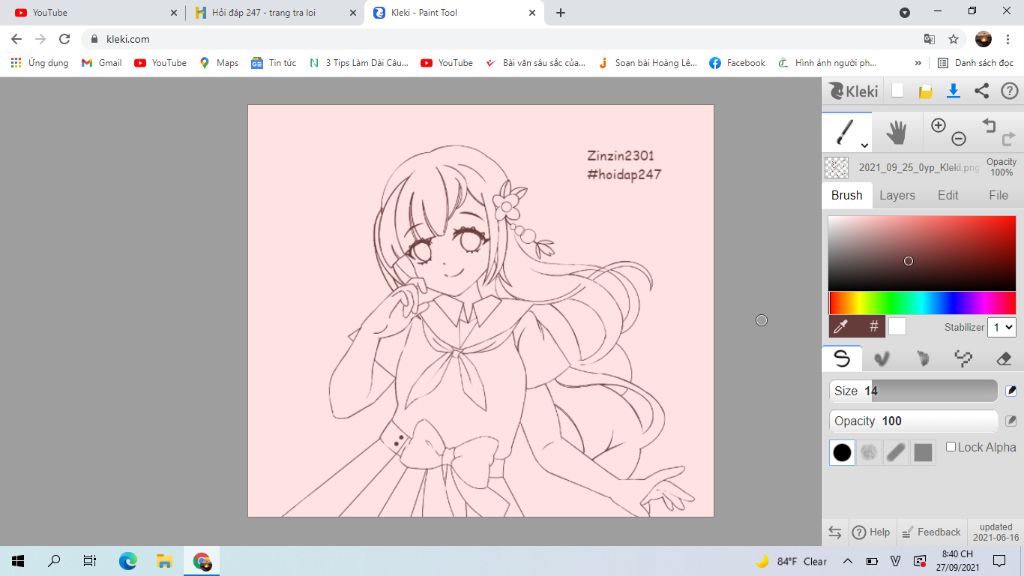This screenshot has width=1024, height=576.
Task: Open the Chrome profile avatar
Action: pyautogui.click(x=984, y=39)
